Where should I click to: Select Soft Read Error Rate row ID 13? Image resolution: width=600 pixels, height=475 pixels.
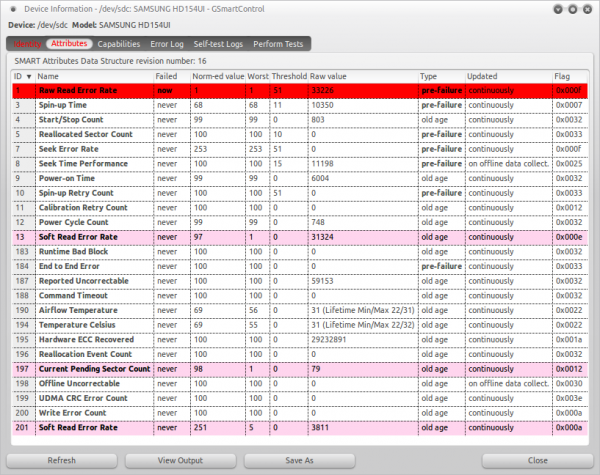click(x=300, y=237)
